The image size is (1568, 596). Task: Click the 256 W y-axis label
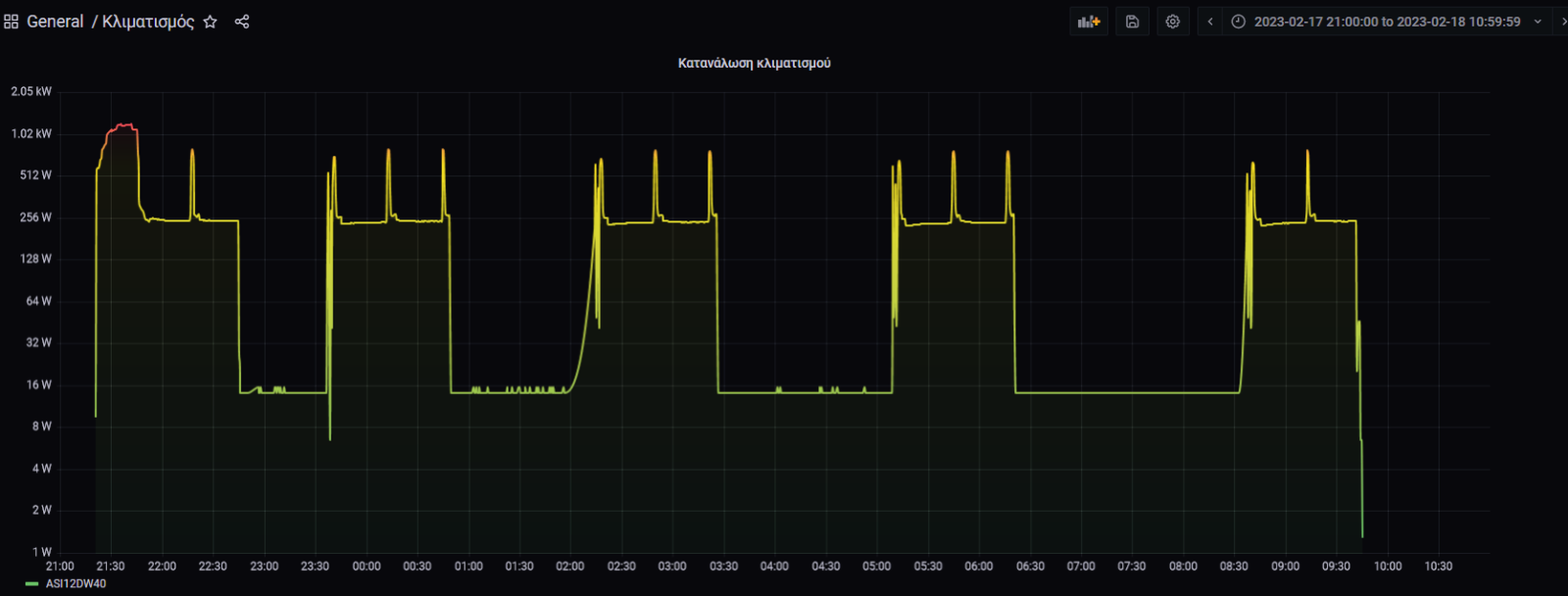36,218
